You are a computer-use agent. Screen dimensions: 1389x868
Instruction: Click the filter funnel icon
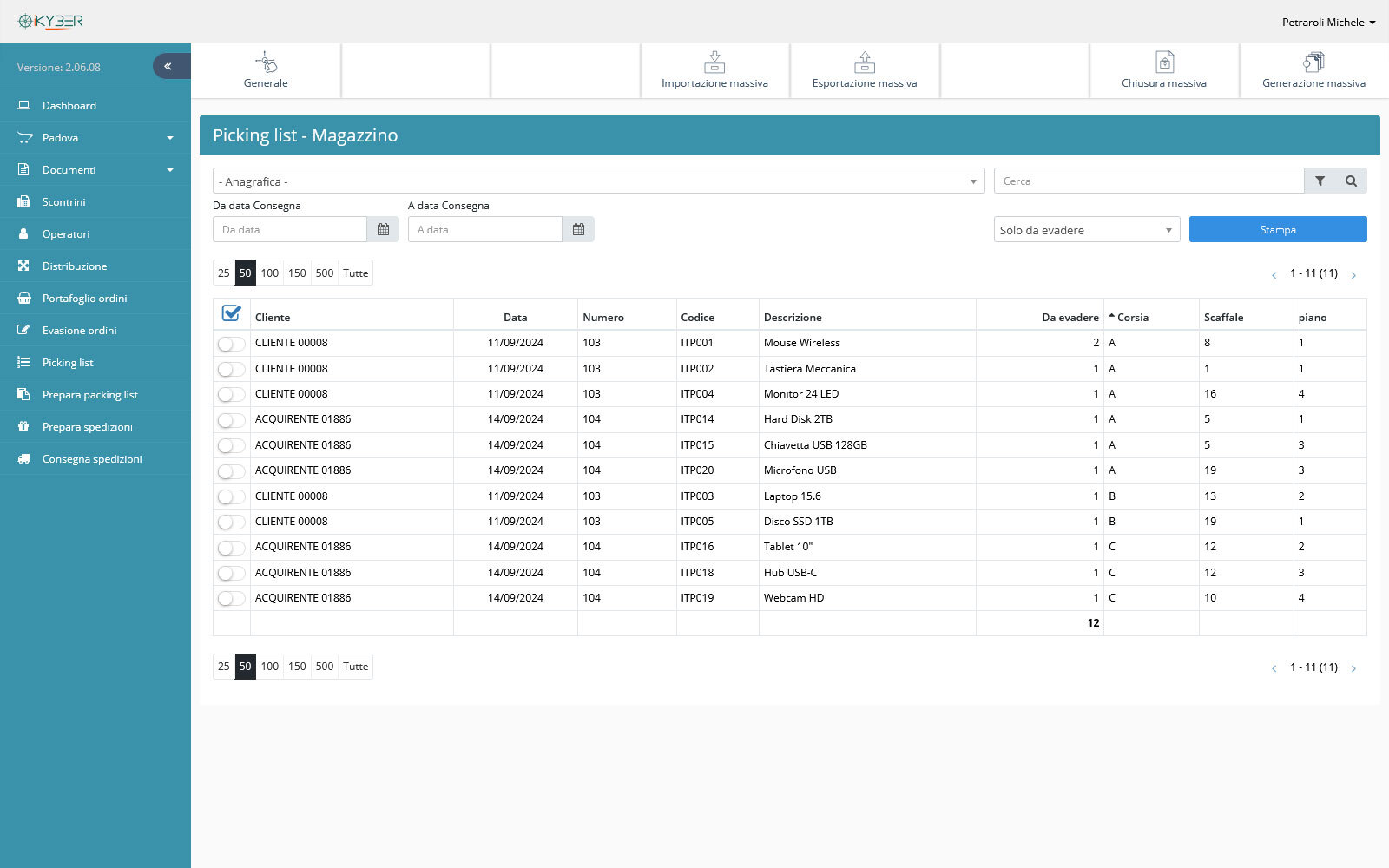(x=1320, y=181)
